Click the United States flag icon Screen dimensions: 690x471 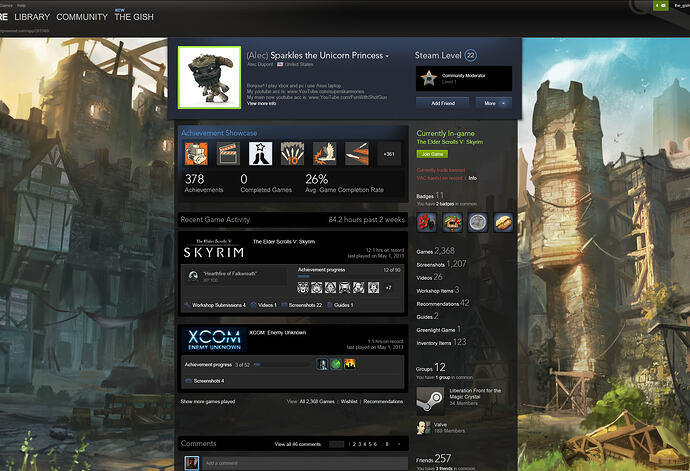tap(280, 64)
